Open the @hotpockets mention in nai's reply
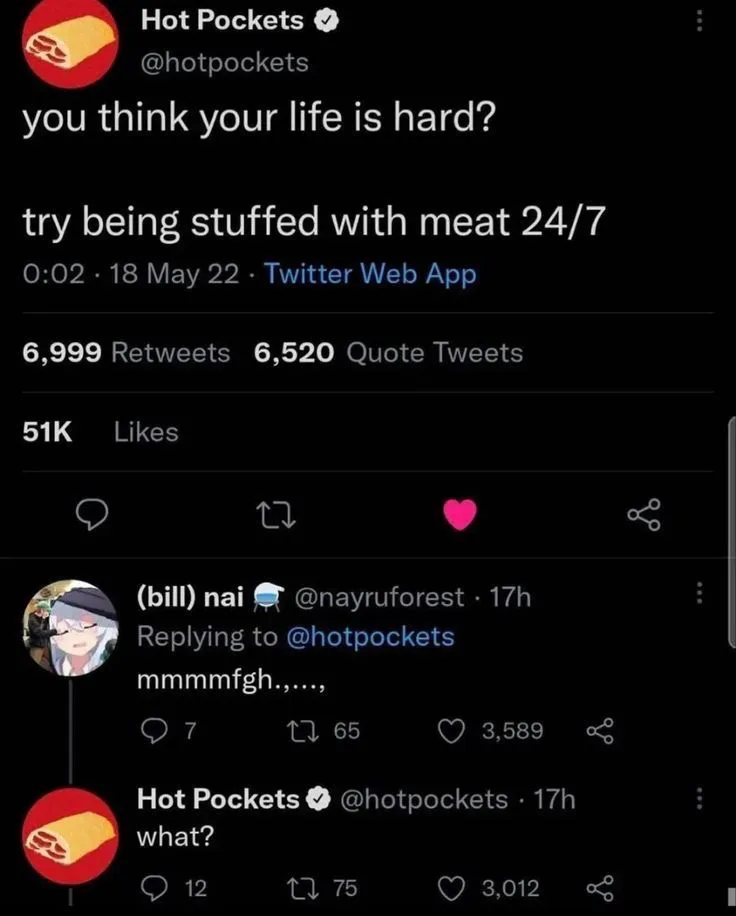The height and width of the screenshot is (916, 736). [x=370, y=637]
